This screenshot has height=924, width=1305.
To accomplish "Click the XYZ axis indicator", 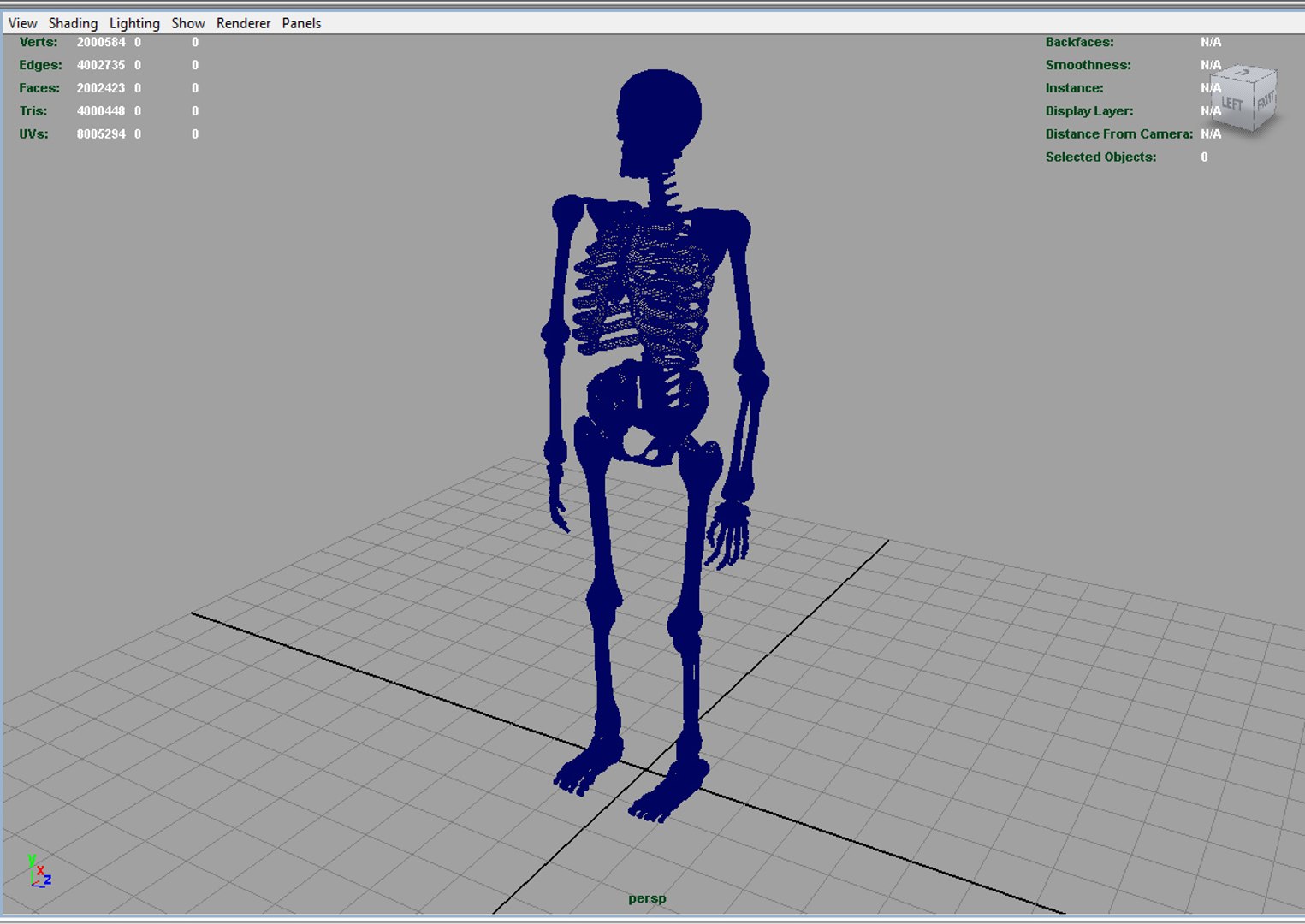I will [39, 870].
